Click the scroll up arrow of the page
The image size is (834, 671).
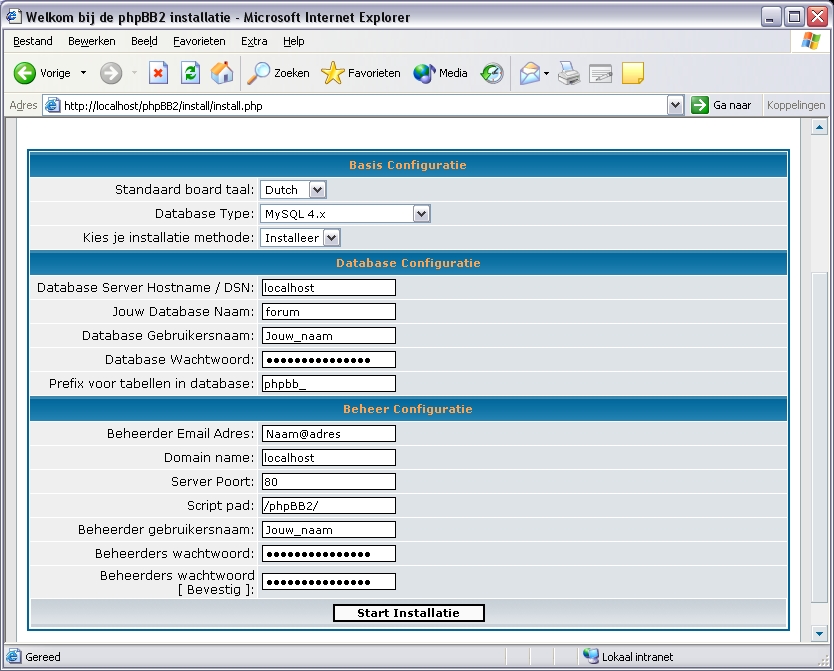pos(819,127)
